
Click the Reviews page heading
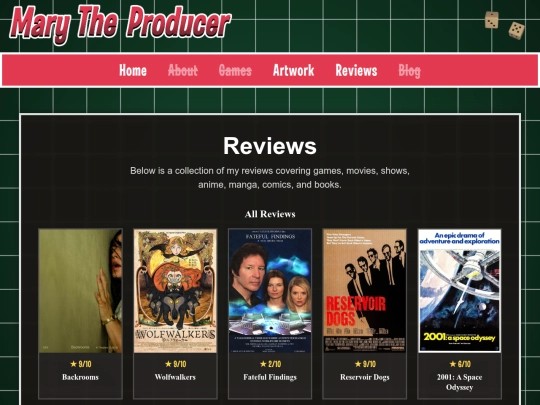270,146
